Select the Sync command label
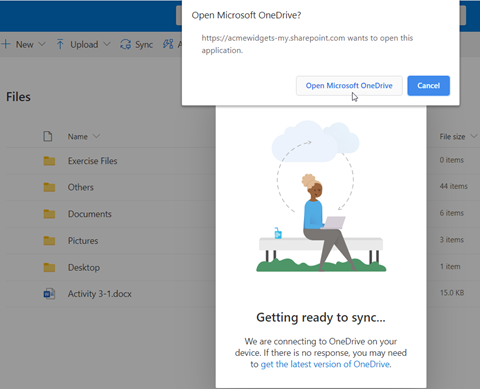This screenshot has width=480, height=389. click(144, 45)
